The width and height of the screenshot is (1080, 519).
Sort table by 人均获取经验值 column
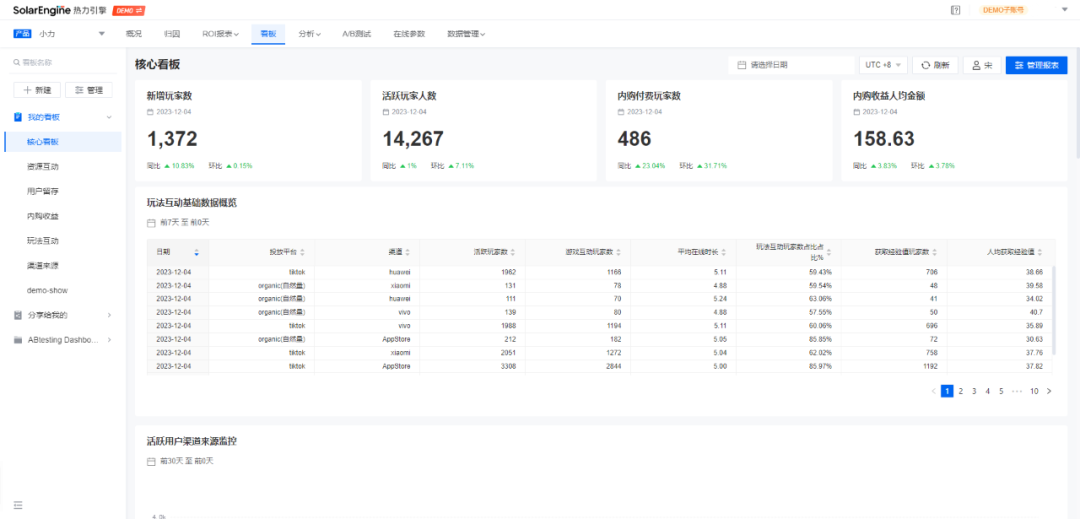(1040, 253)
